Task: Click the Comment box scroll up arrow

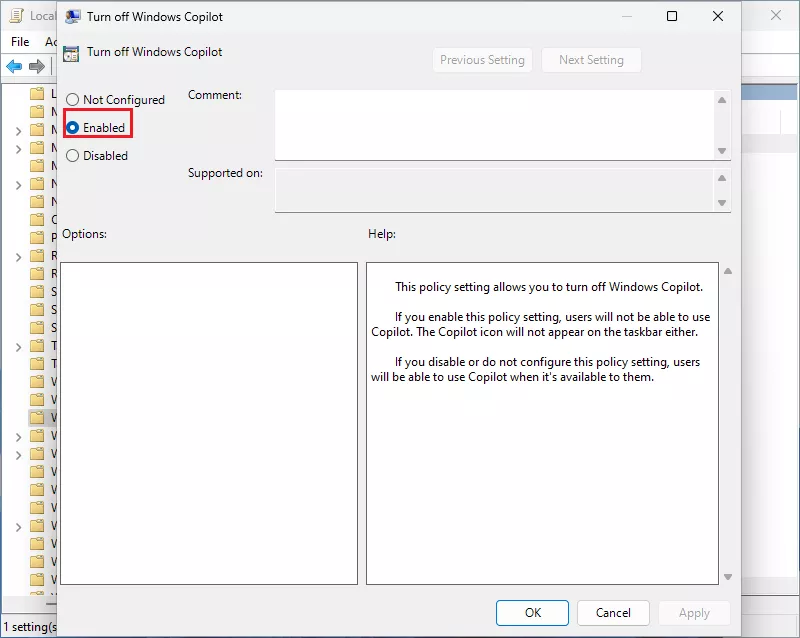Action: click(x=722, y=100)
